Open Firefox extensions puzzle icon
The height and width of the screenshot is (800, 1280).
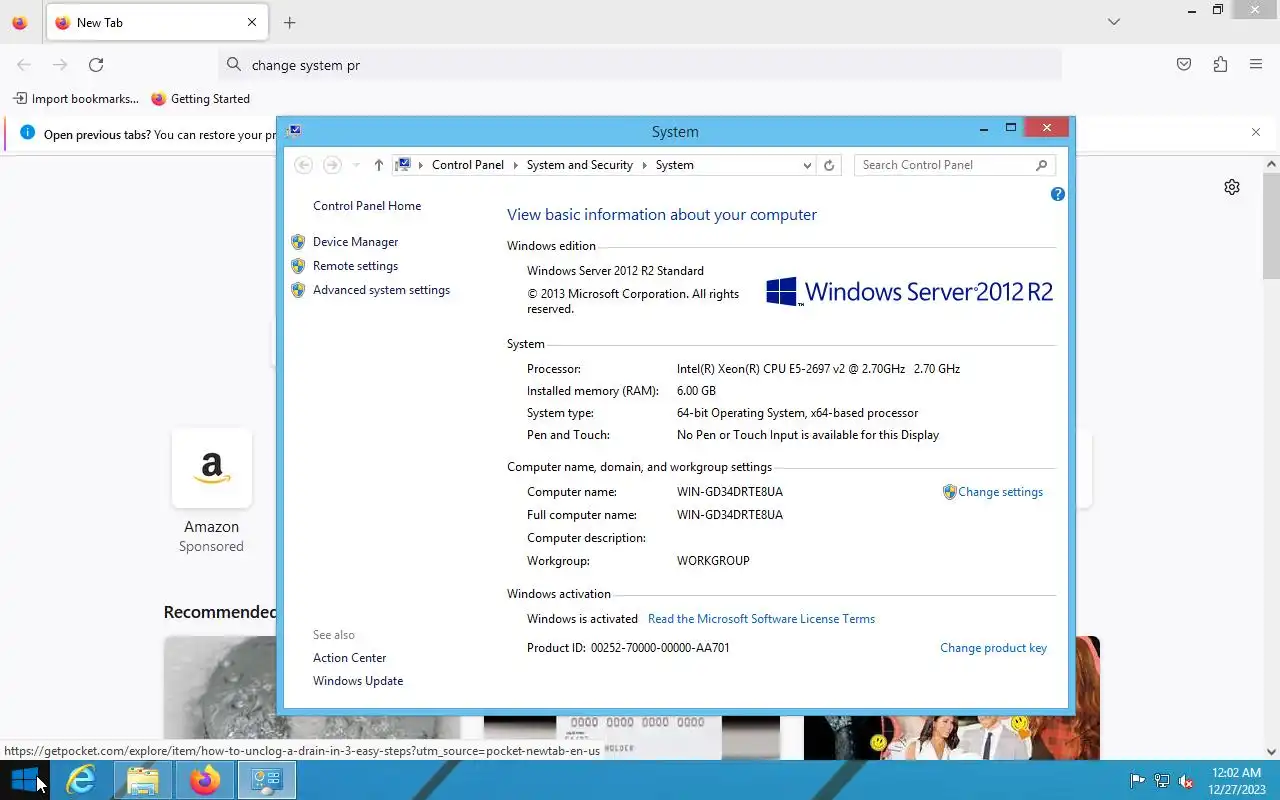tap(1220, 65)
